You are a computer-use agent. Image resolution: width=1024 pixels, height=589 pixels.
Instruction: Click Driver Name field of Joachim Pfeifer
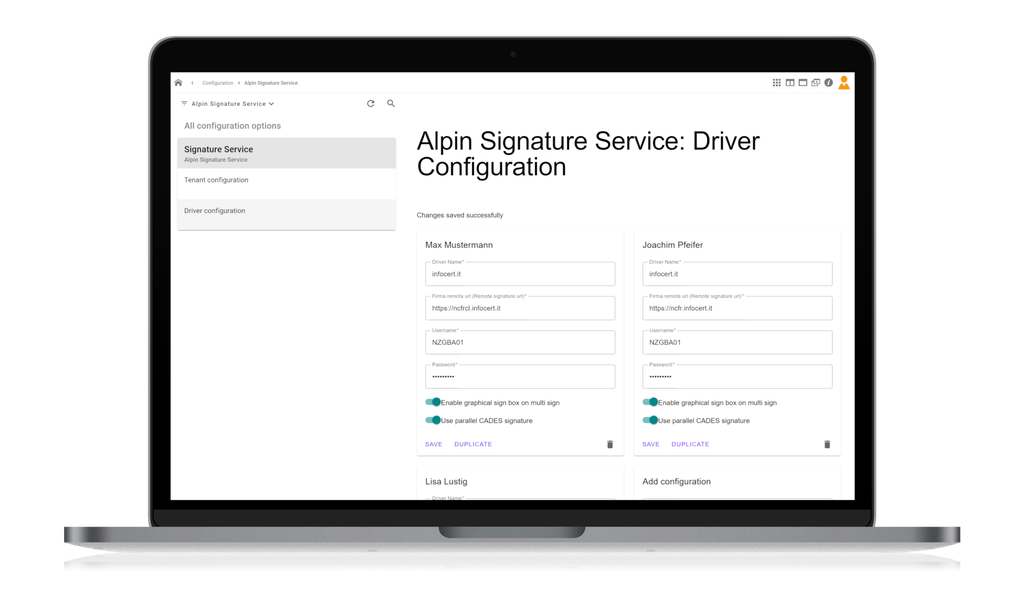(x=737, y=274)
